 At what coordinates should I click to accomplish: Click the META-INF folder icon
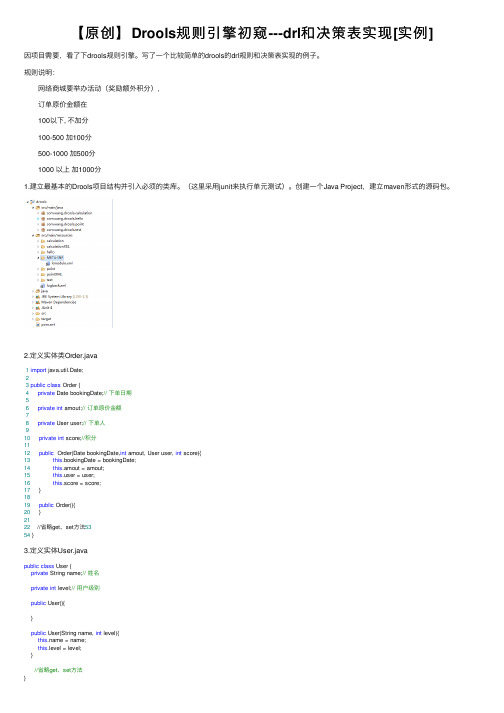pos(43,258)
